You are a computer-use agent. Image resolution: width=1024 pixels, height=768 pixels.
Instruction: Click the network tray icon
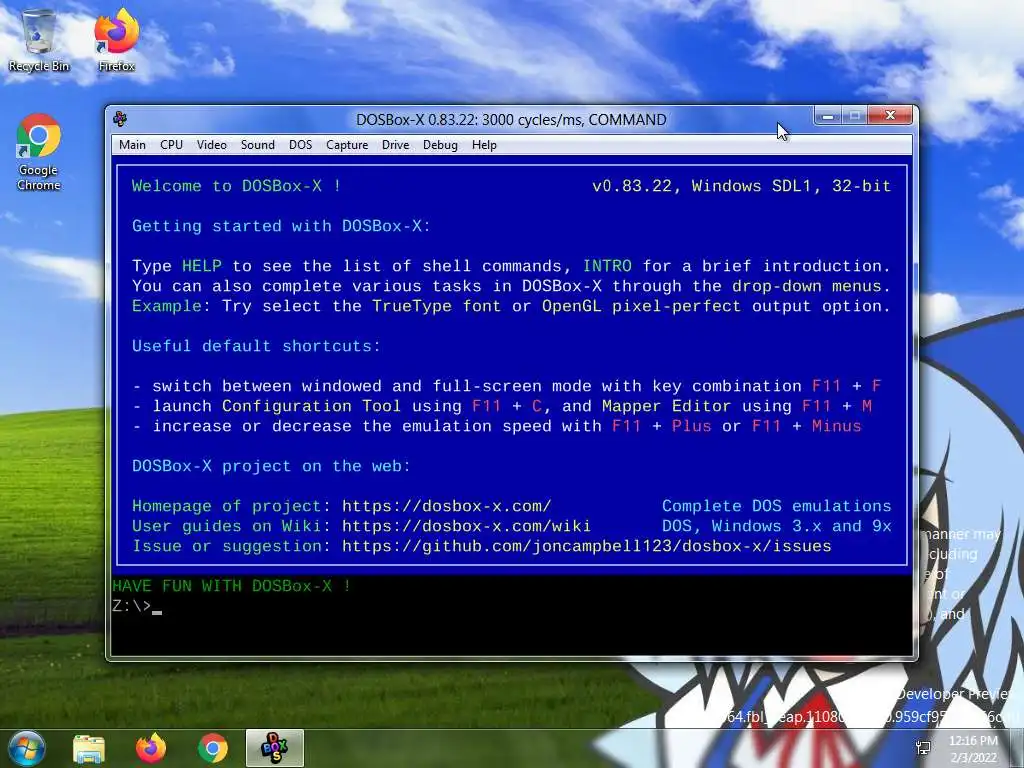(x=923, y=748)
